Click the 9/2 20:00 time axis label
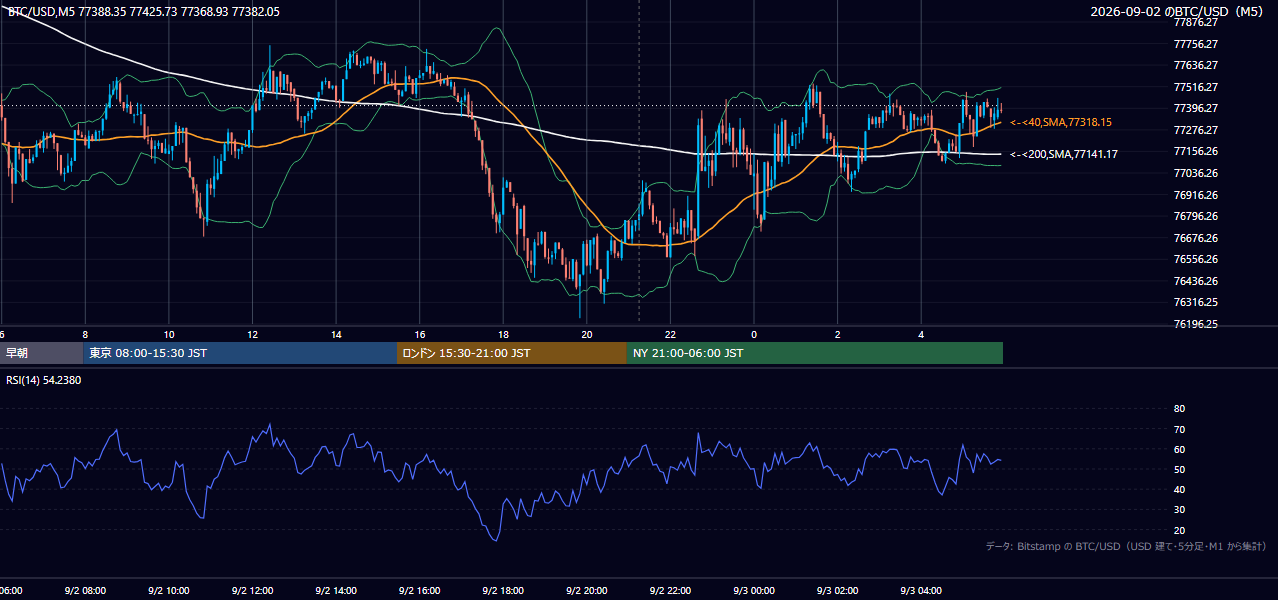1278x600 pixels. click(587, 591)
